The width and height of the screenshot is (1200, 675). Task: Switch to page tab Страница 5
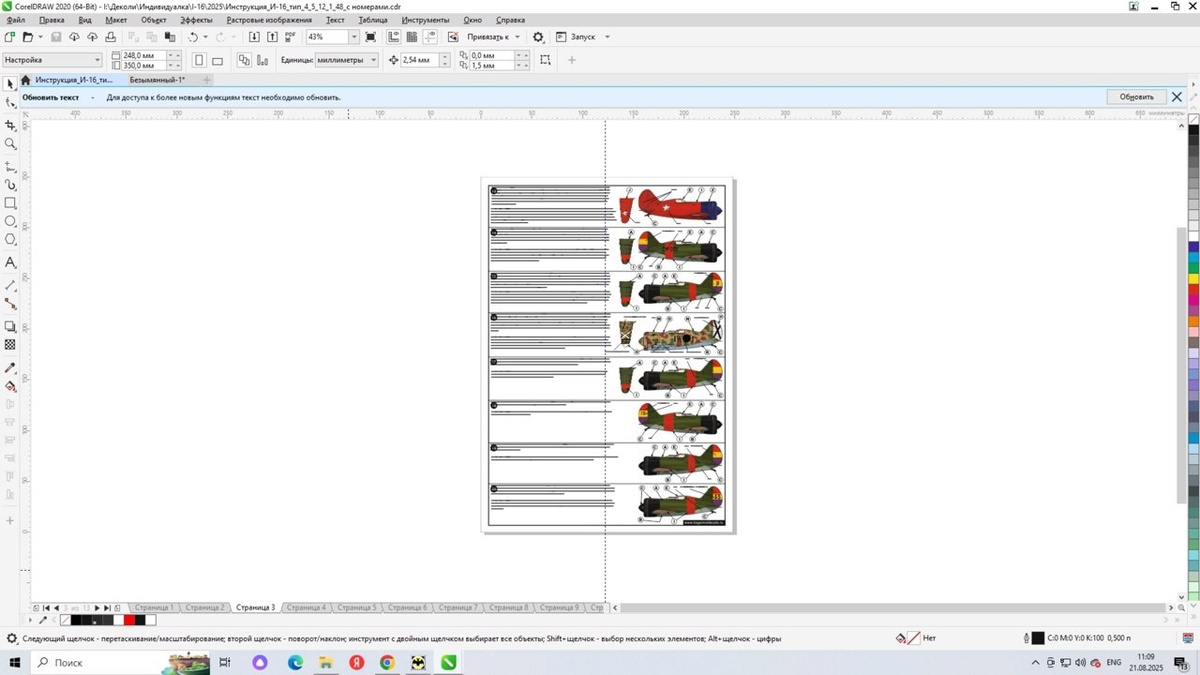pyautogui.click(x=356, y=607)
